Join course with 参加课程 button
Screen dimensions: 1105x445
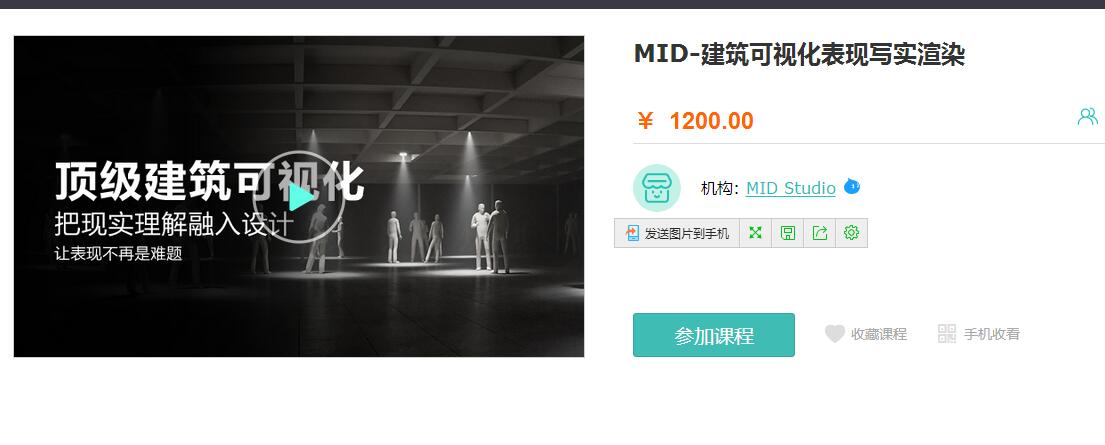click(x=714, y=335)
